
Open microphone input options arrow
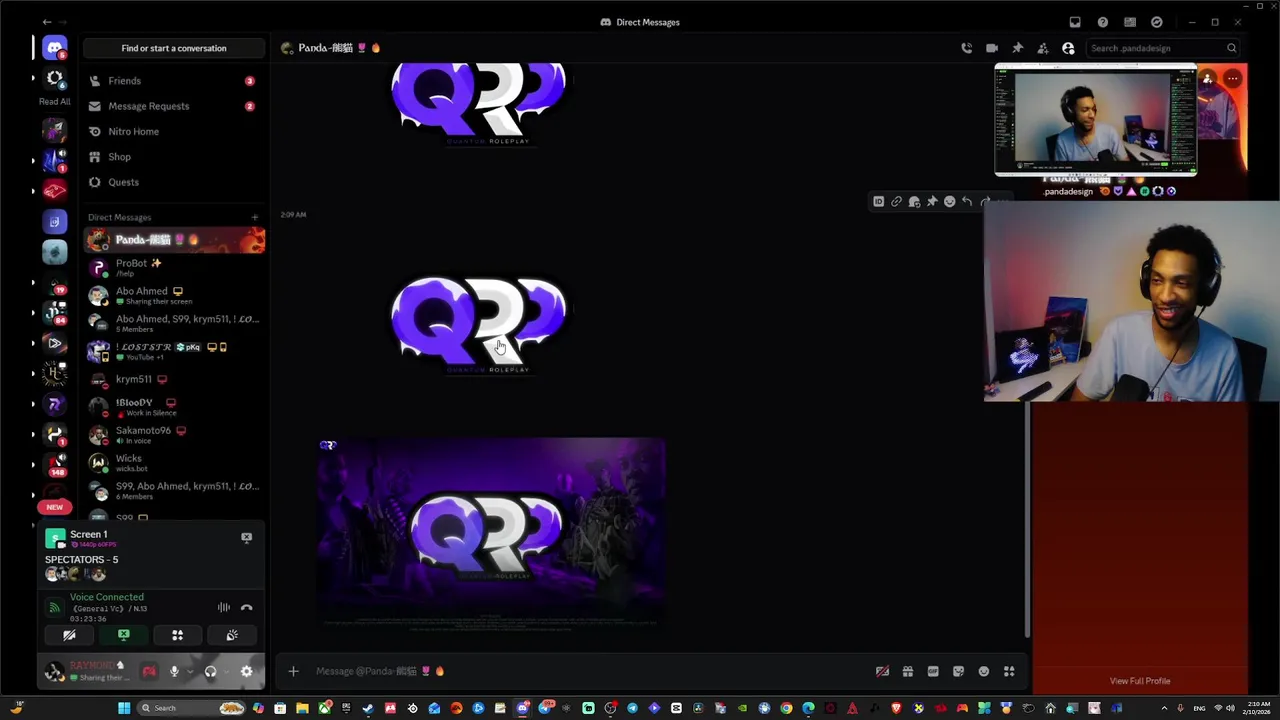point(189,672)
